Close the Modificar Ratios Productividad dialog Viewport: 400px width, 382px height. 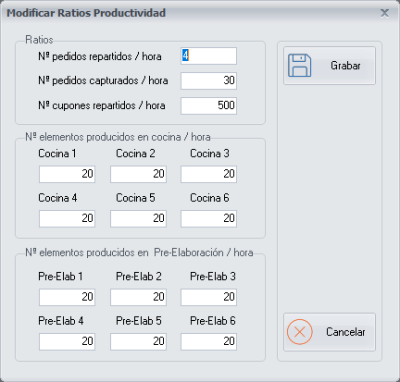click(385, 13)
